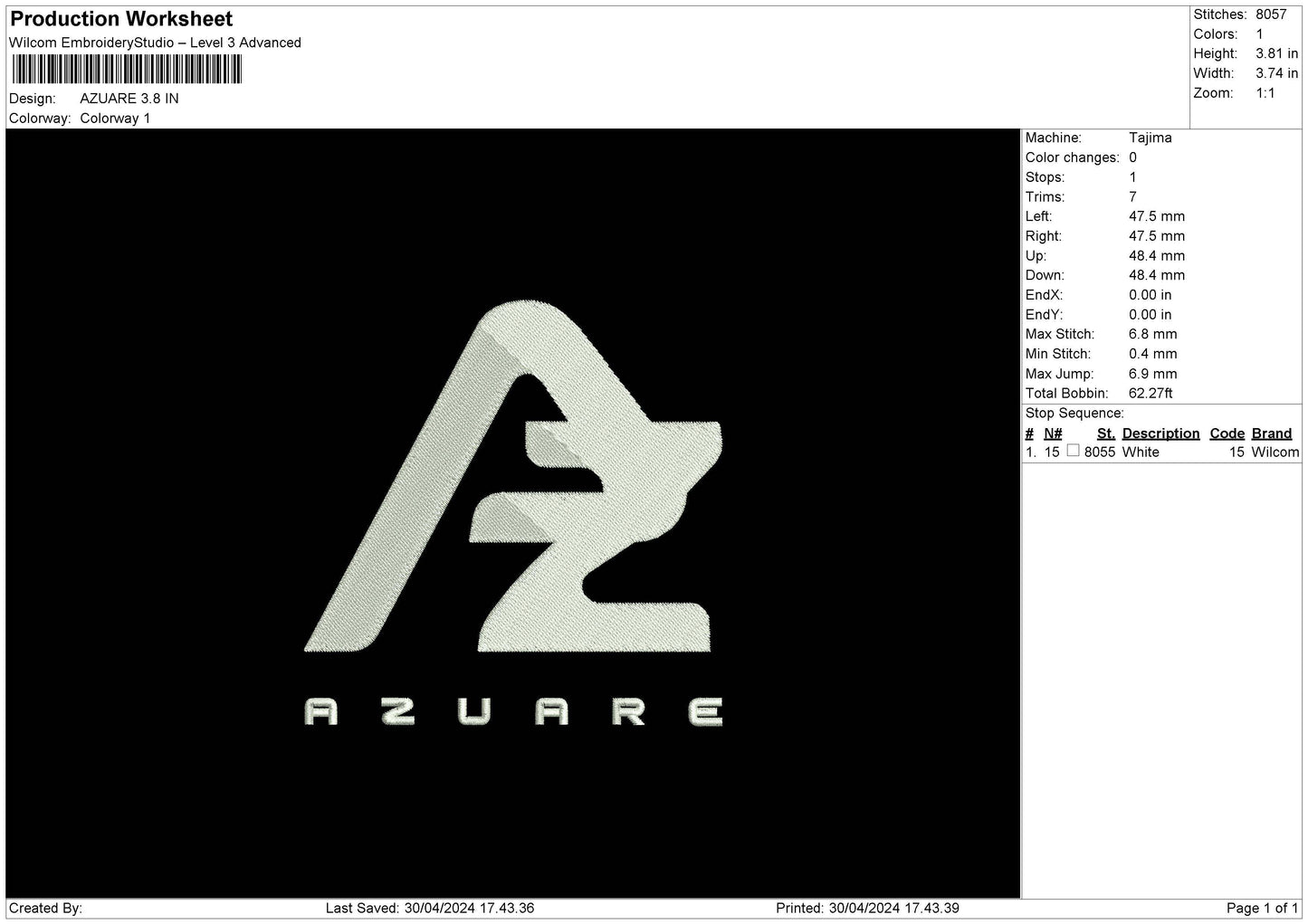Screen dimensions: 1308x924
Task: Click the white color swatch in stop sequence
Action: tap(1073, 451)
